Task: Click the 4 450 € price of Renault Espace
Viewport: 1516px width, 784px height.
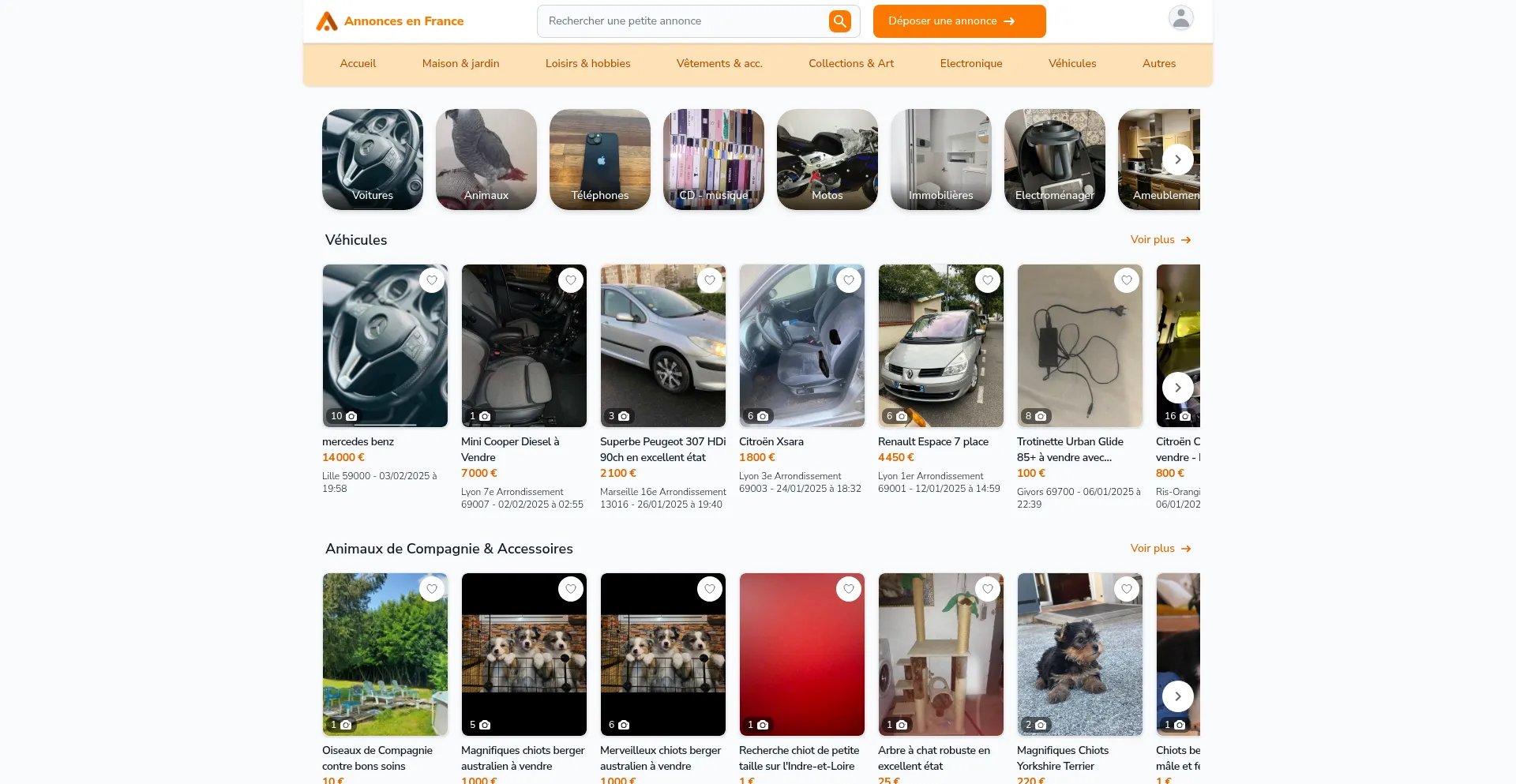Action: coord(896,458)
